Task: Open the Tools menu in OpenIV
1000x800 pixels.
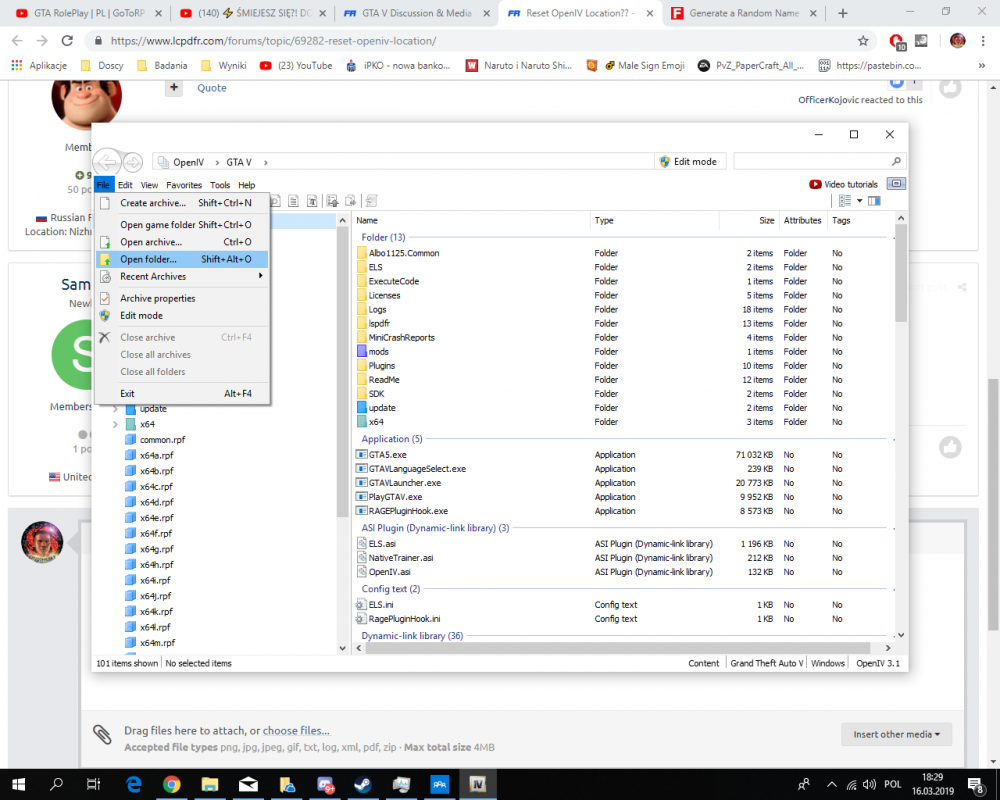Action: point(220,185)
